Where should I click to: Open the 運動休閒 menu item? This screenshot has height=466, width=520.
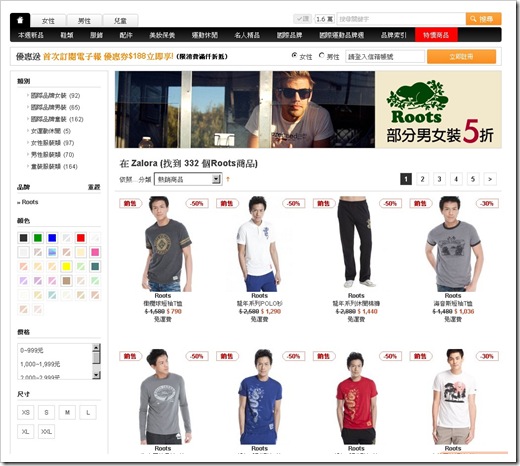(x=205, y=35)
